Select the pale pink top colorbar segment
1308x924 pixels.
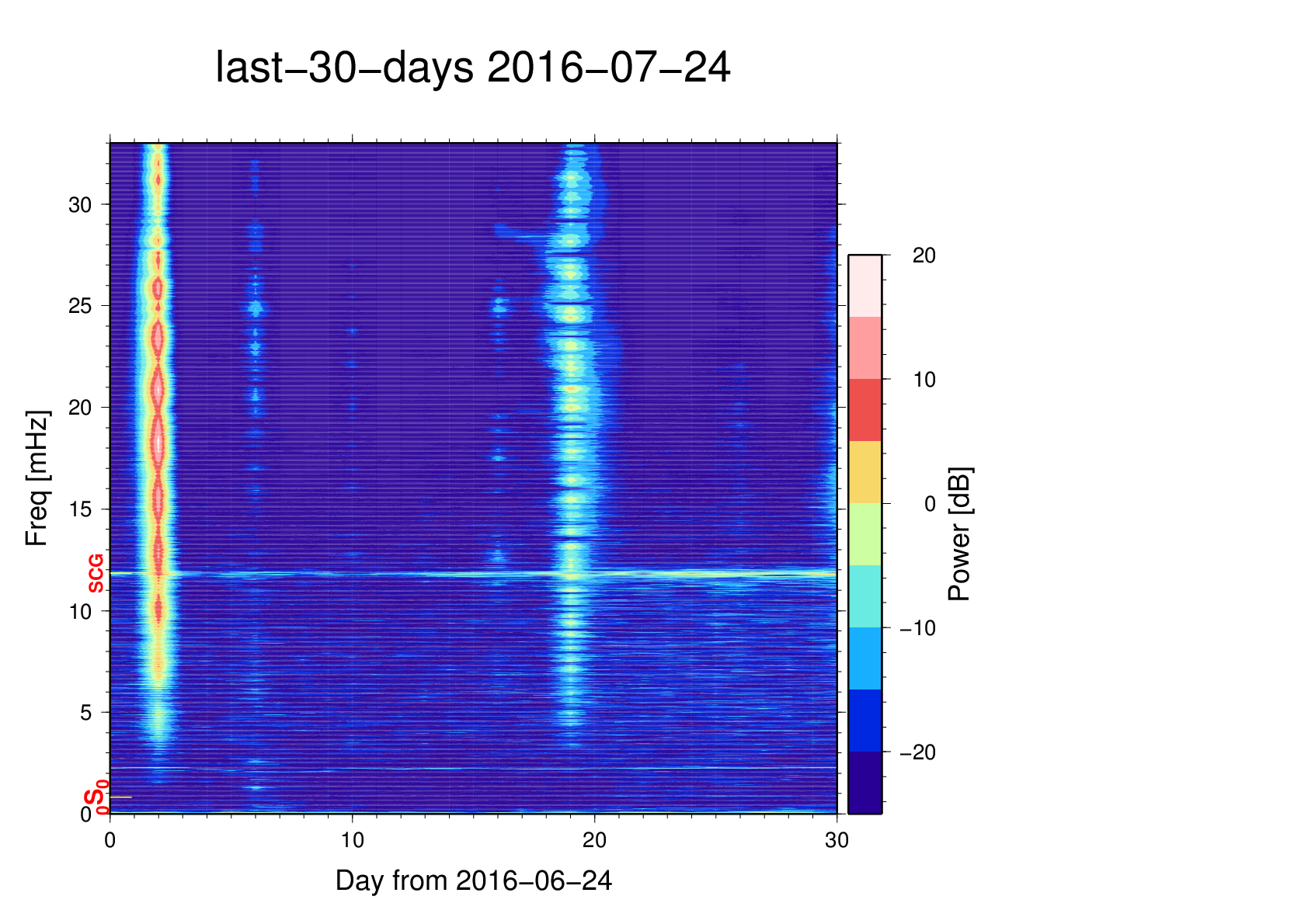(x=864, y=286)
